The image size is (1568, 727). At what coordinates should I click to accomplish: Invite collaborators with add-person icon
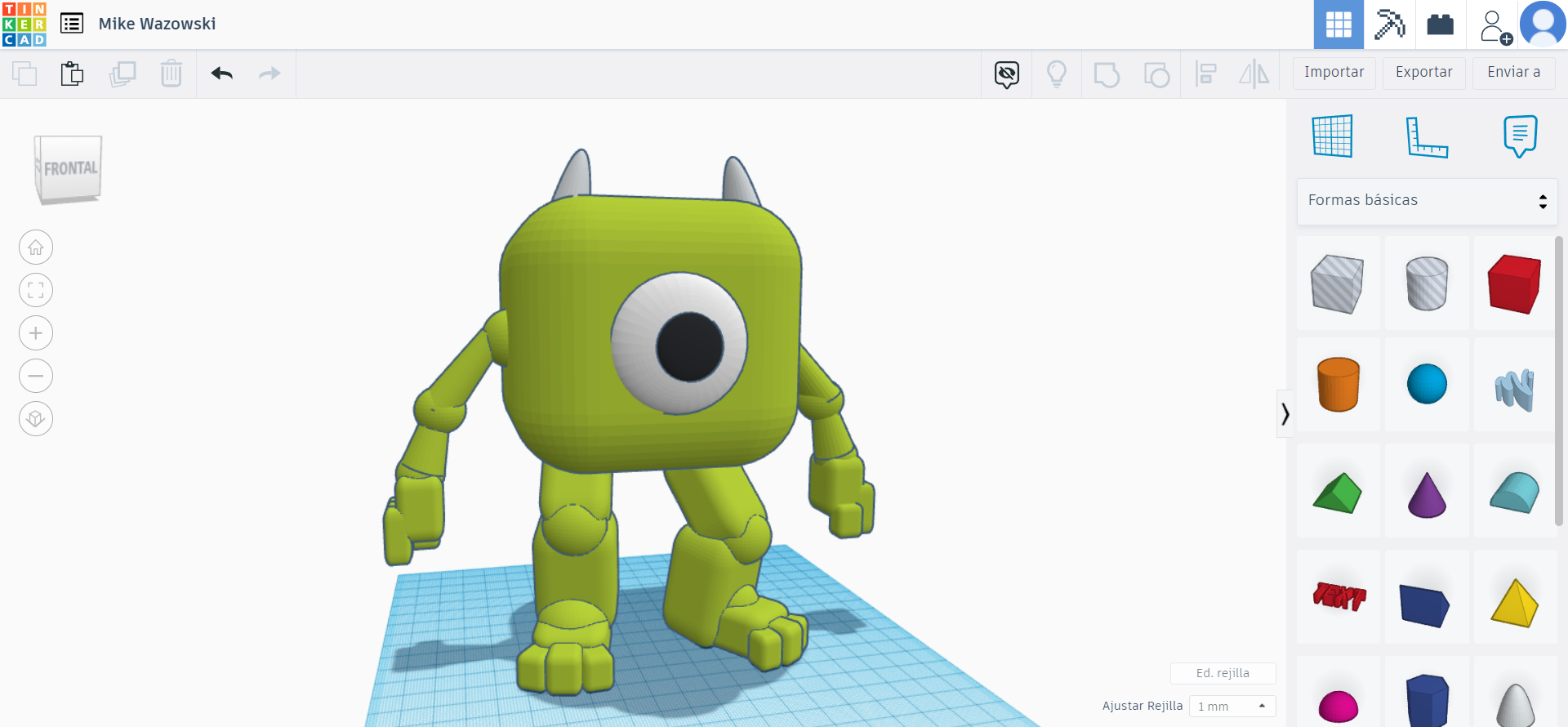pos(1494,26)
